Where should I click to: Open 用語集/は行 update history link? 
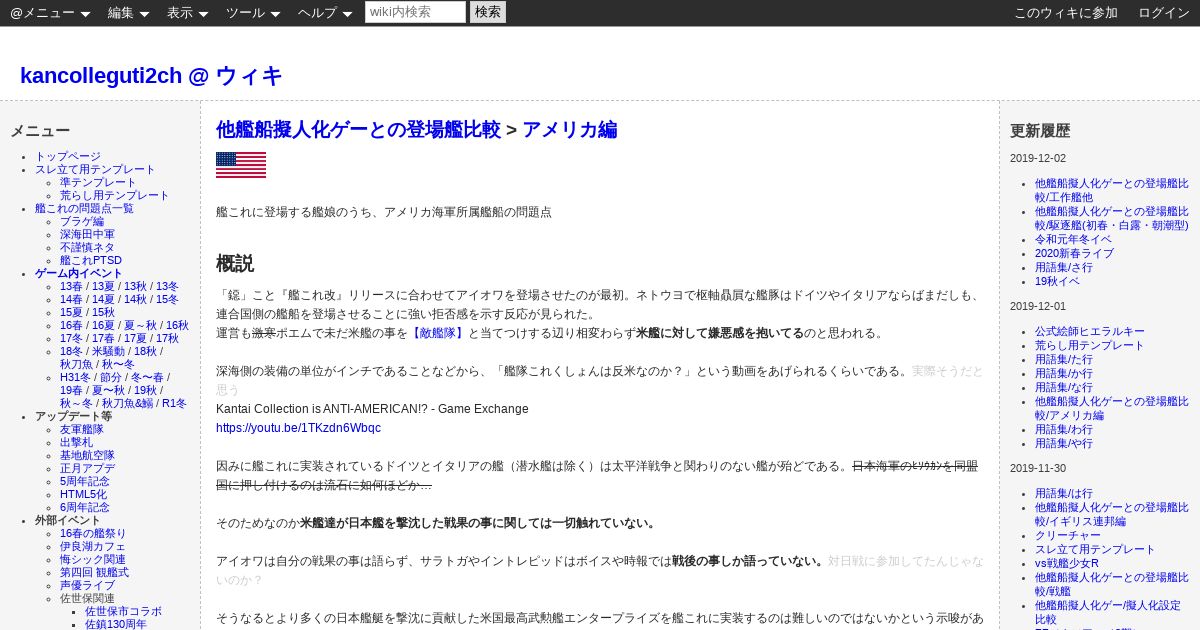point(1064,494)
